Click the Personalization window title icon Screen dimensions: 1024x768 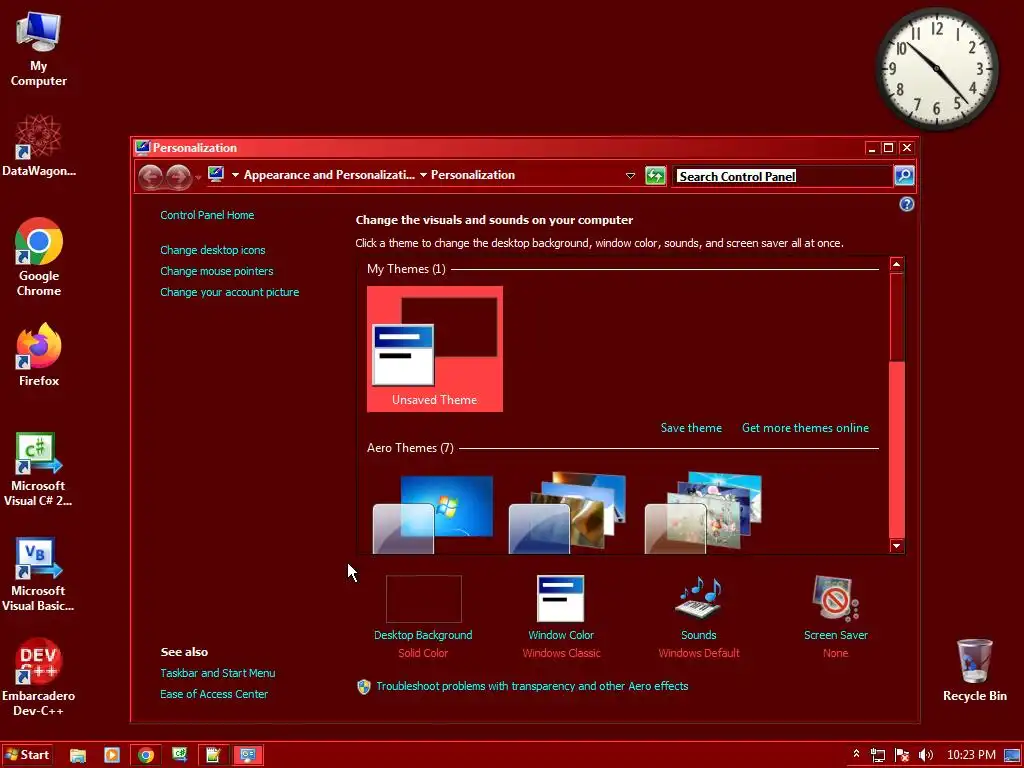tap(142, 148)
